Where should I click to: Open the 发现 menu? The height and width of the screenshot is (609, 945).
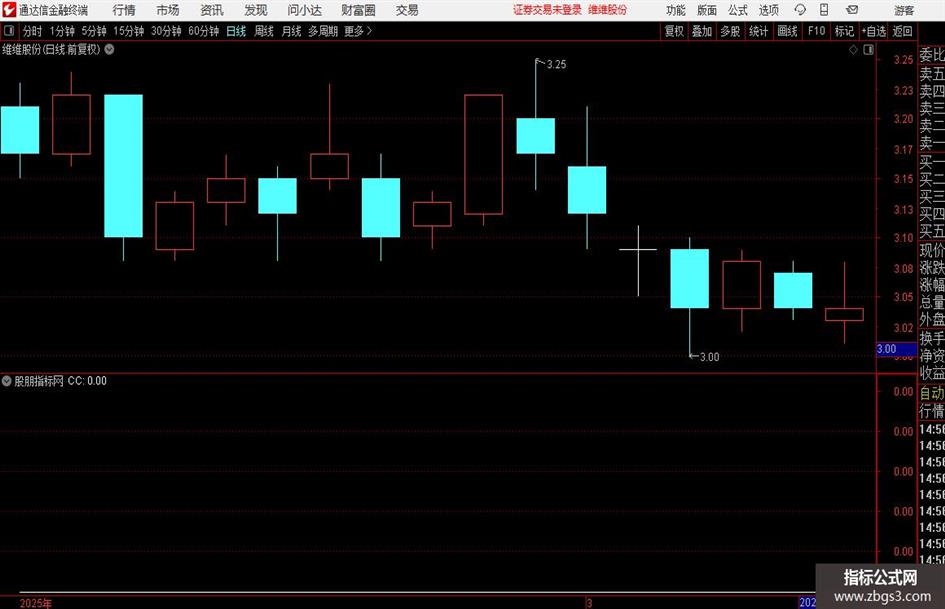(256, 10)
